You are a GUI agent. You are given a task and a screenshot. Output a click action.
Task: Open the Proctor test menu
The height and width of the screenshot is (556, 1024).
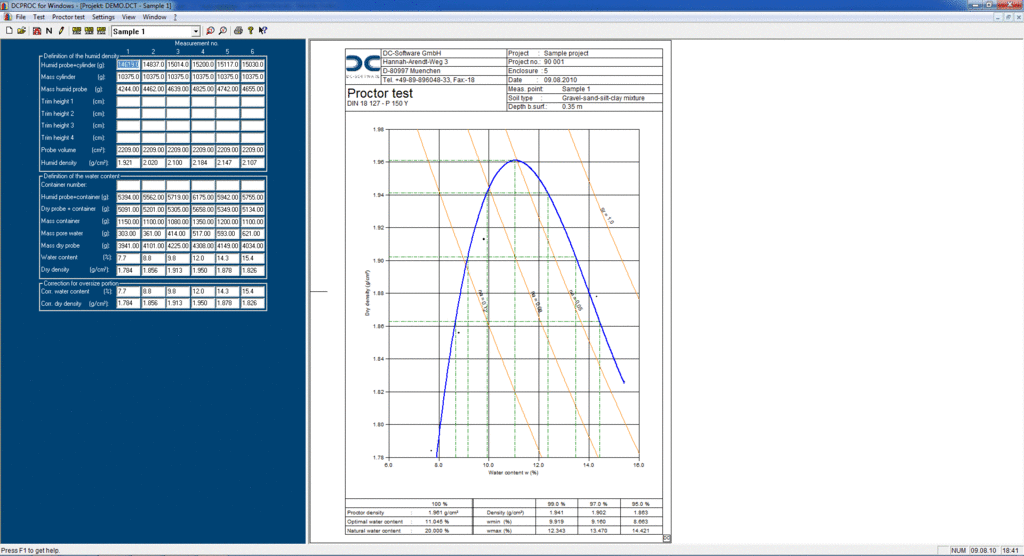(x=69, y=17)
